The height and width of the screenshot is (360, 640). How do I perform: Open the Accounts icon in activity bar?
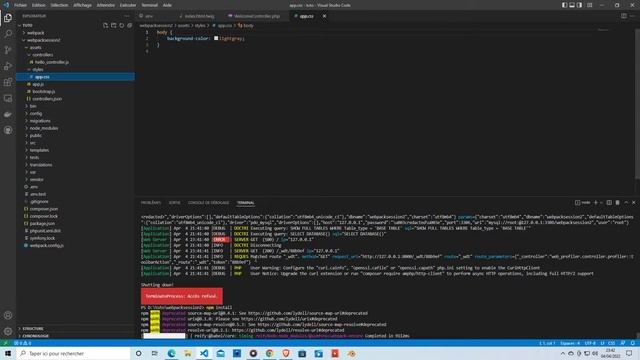[8, 315]
